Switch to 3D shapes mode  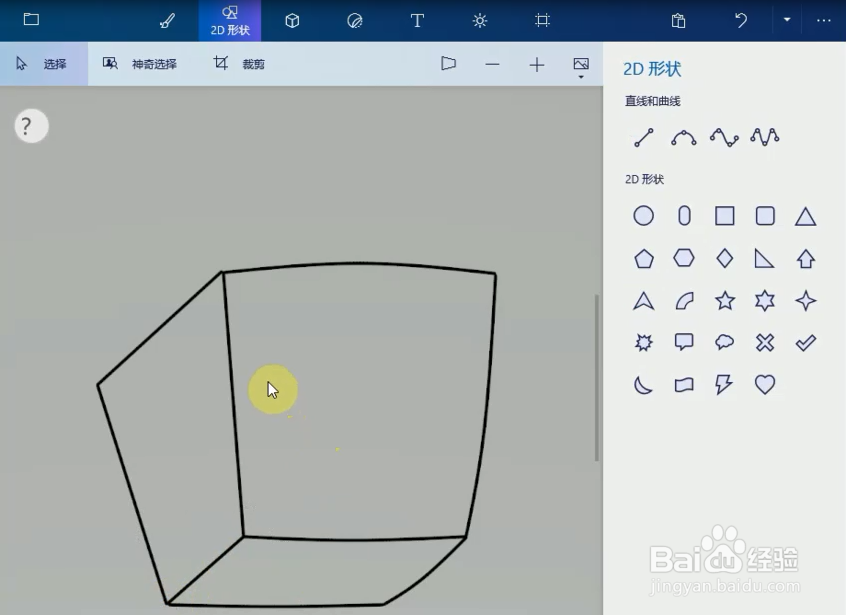[x=292, y=20]
